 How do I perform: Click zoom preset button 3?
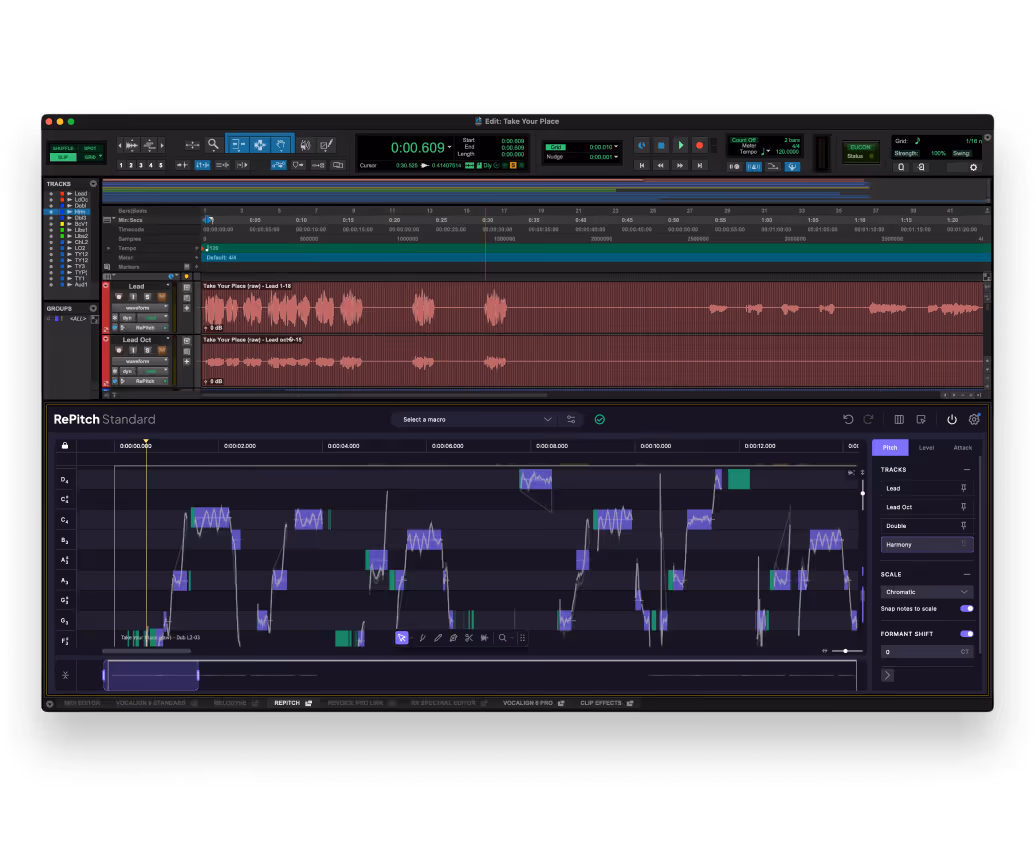point(141,165)
